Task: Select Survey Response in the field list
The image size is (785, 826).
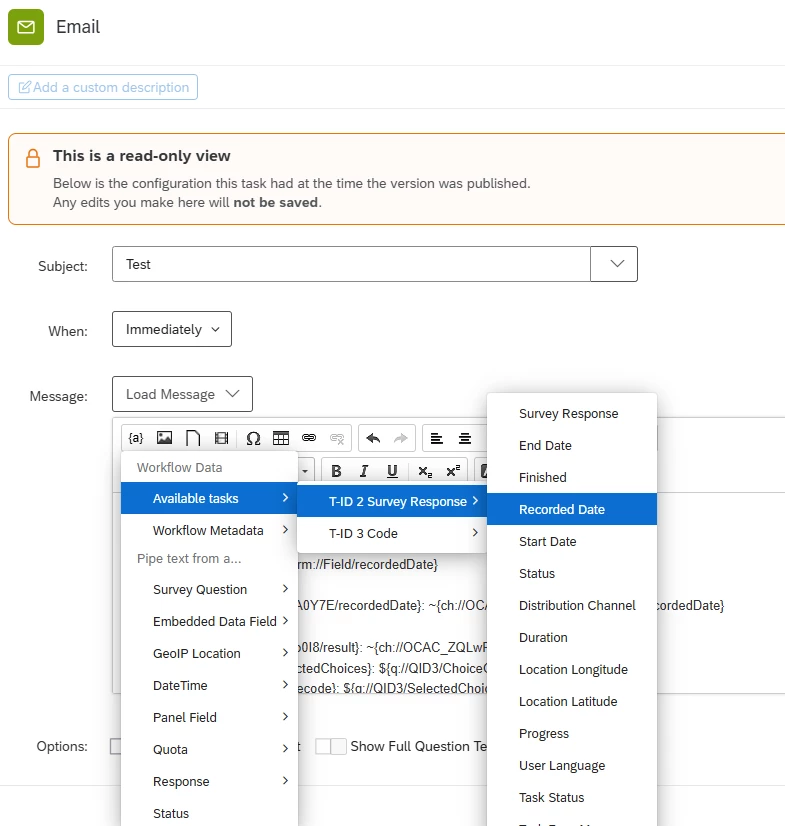Action: (x=572, y=414)
